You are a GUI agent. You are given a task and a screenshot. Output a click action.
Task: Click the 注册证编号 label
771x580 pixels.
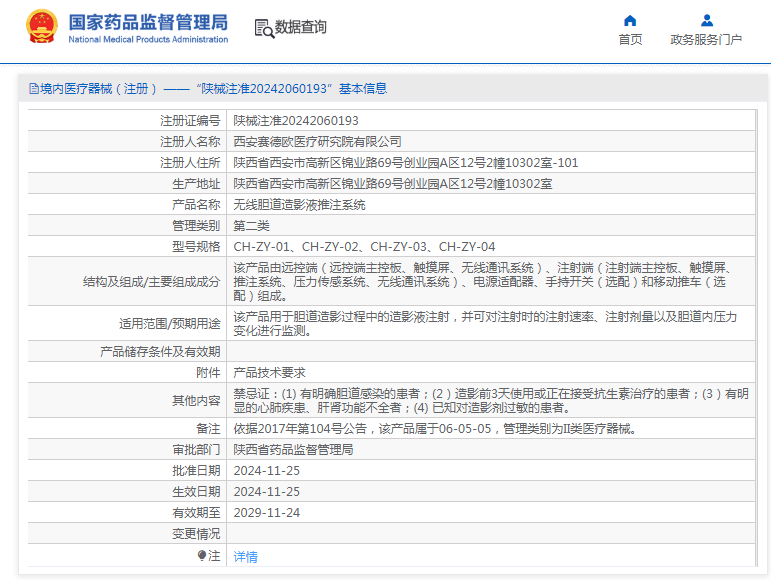[x=190, y=120]
